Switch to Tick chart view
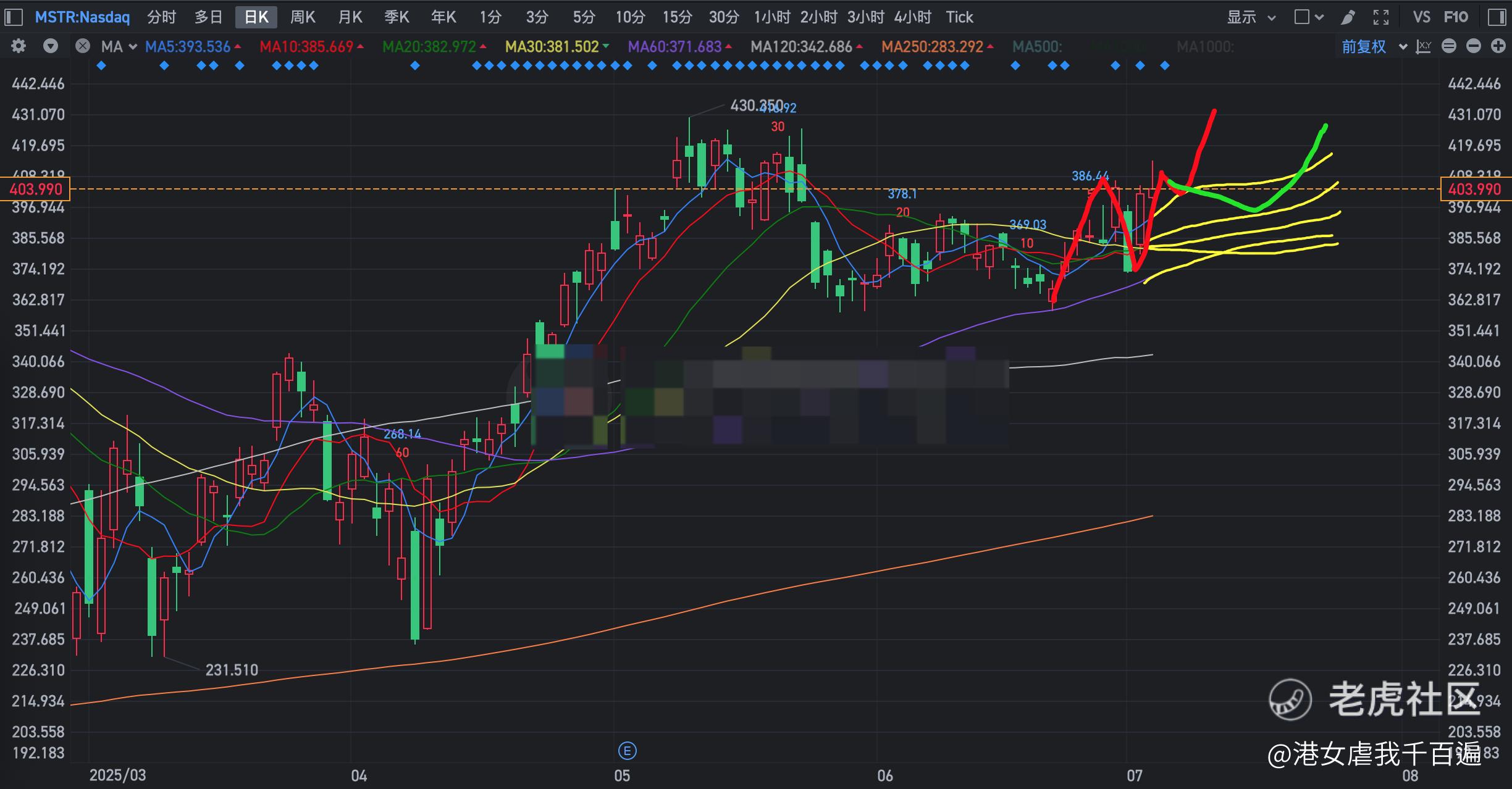The width and height of the screenshot is (1512, 789). [x=959, y=17]
